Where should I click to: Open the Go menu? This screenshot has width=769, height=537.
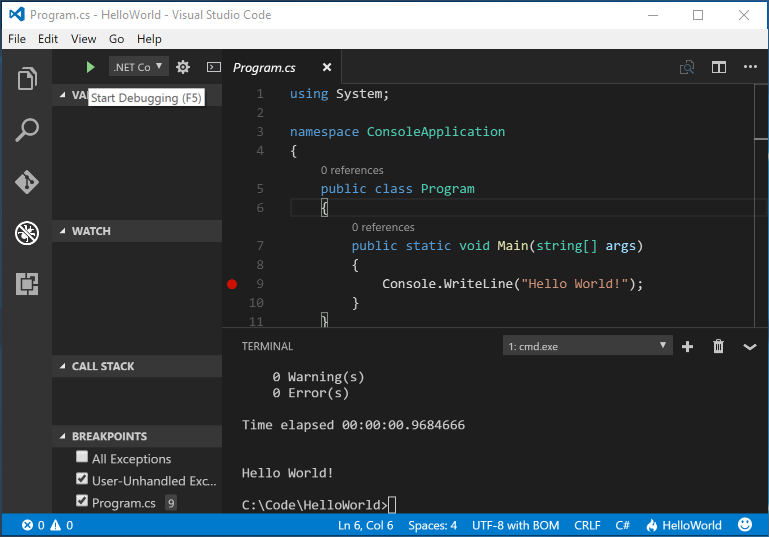pos(116,39)
